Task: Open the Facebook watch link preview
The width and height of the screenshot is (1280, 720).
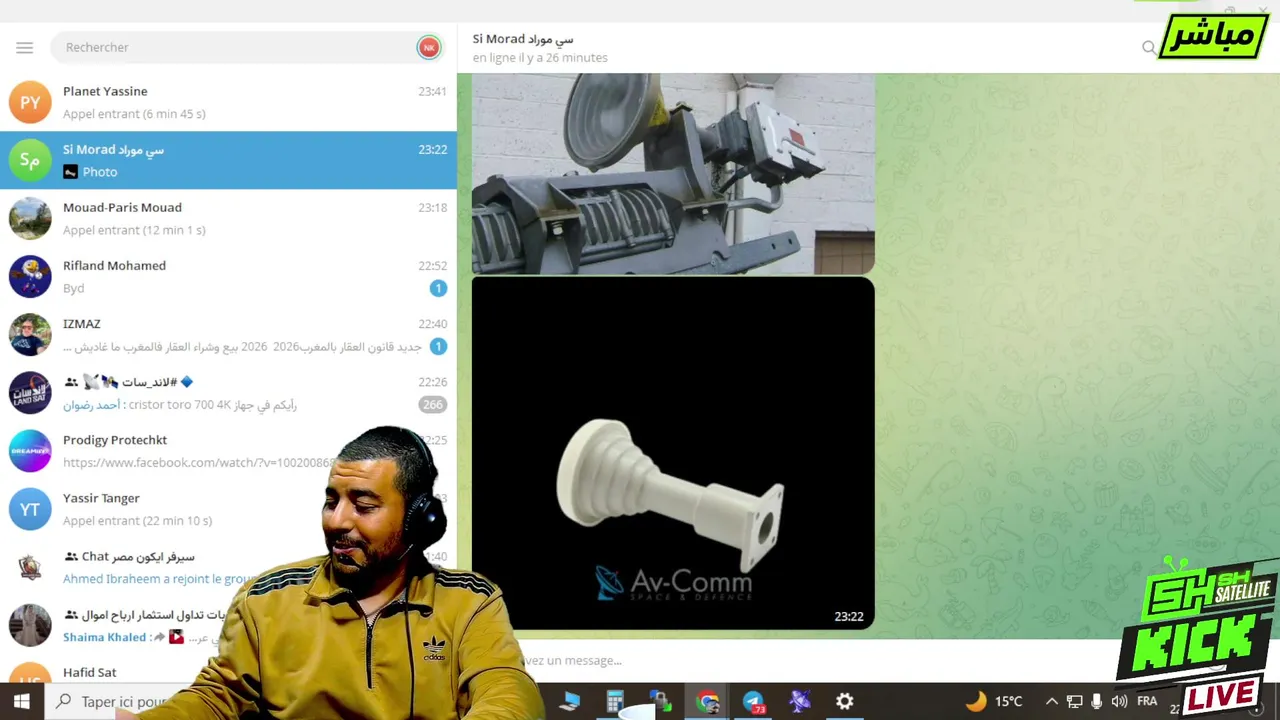Action: [x=199, y=463]
